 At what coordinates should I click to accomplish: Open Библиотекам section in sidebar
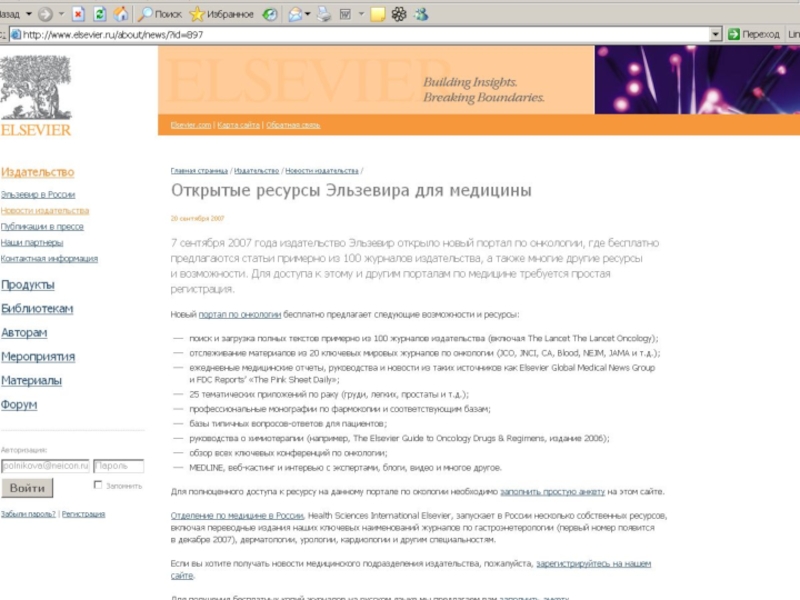(37, 309)
